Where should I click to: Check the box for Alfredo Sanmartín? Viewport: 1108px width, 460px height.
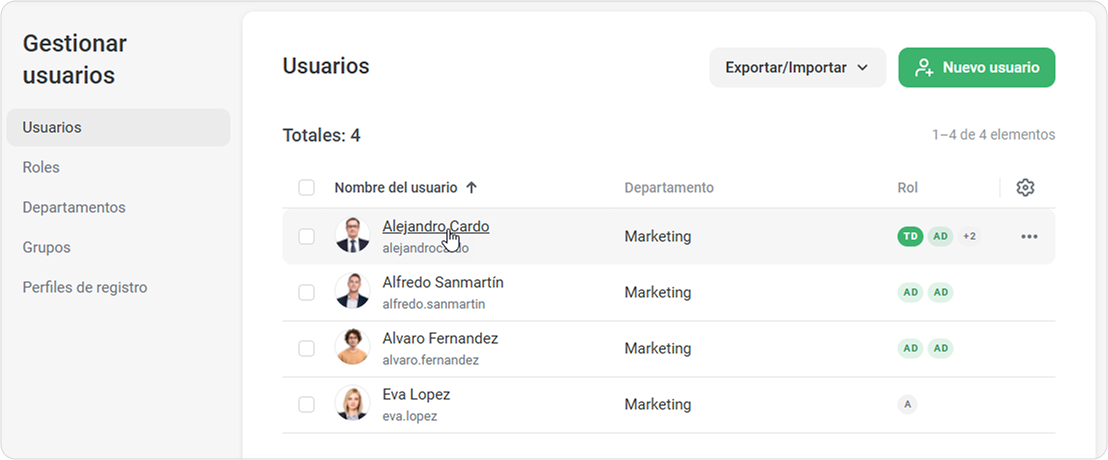307,293
